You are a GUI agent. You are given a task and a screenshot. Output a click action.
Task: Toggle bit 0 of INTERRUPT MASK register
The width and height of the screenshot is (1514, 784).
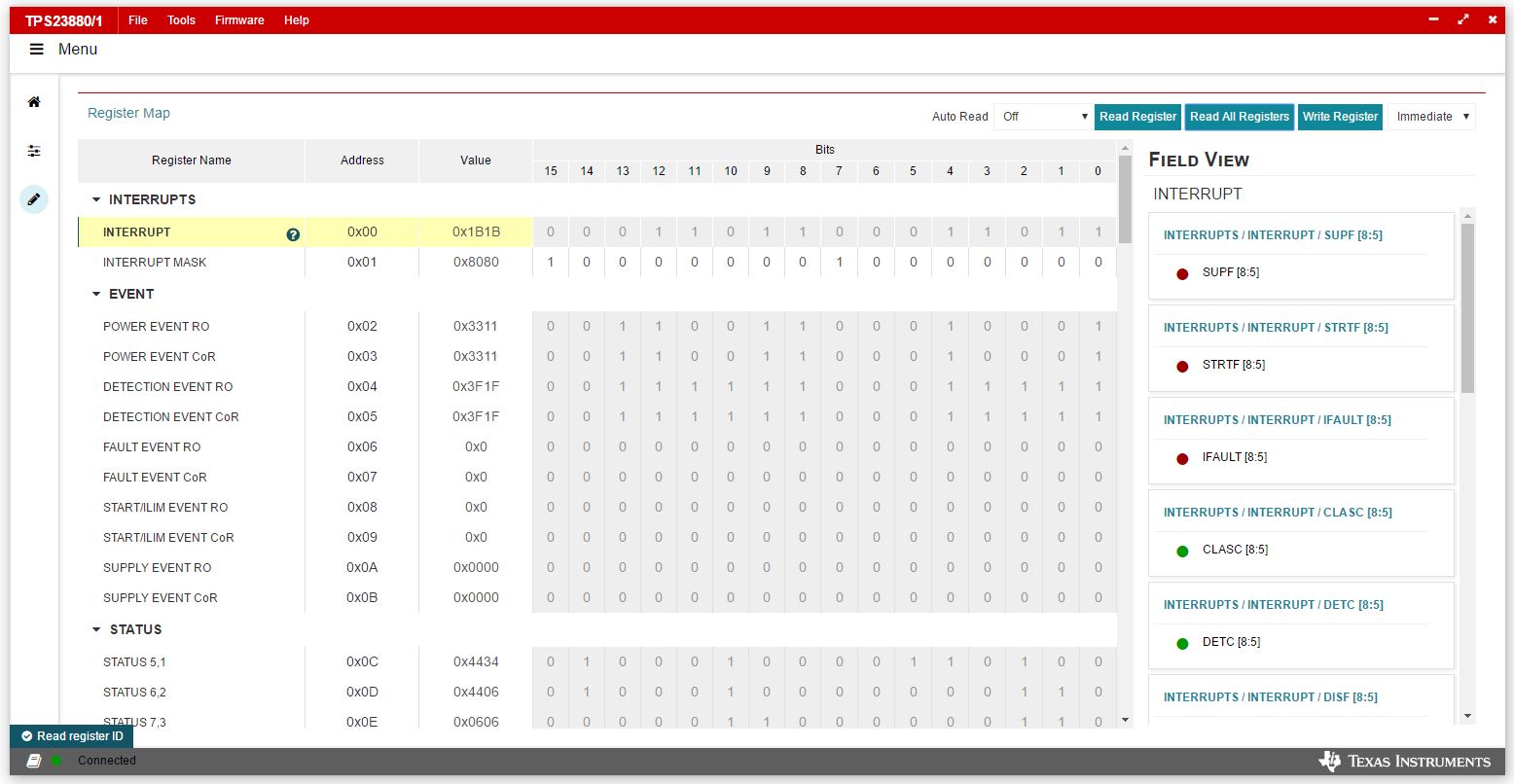coord(1099,263)
